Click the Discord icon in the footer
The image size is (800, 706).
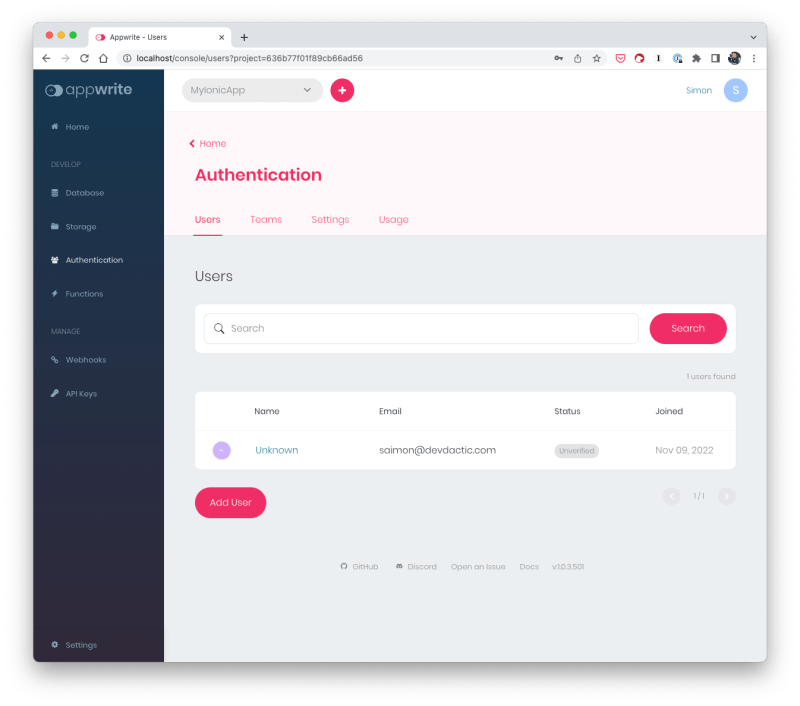pos(399,566)
